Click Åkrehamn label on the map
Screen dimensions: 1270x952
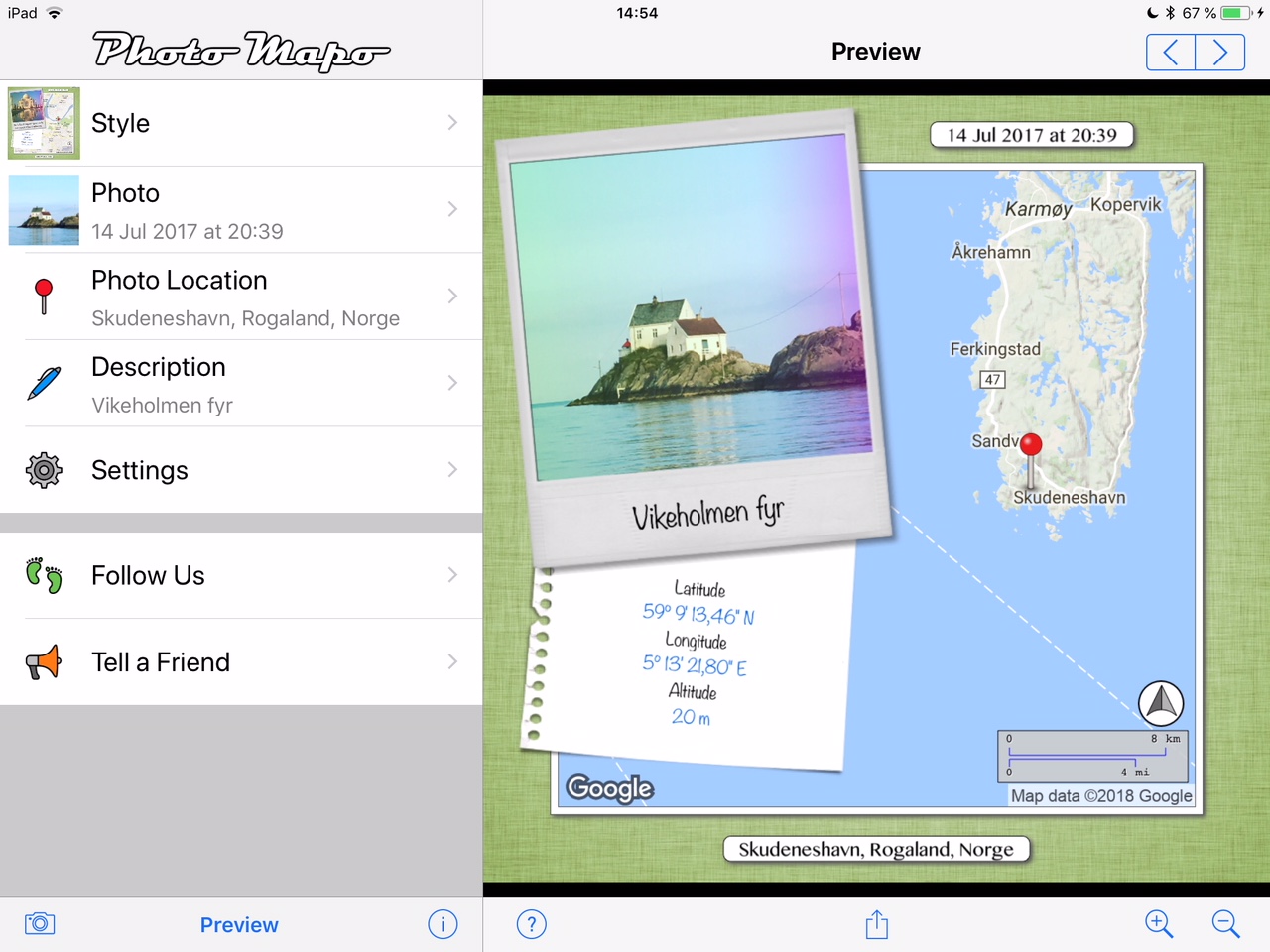[x=991, y=252]
